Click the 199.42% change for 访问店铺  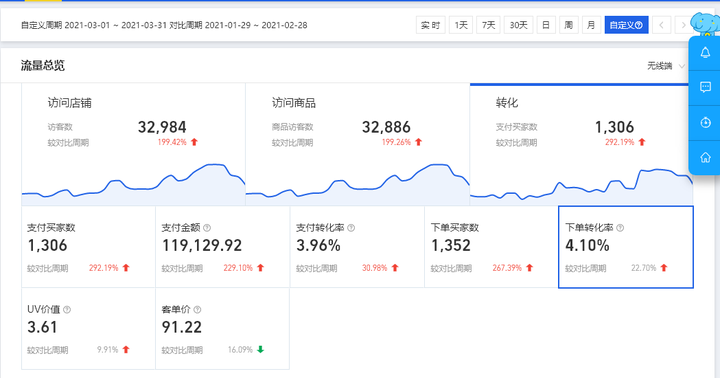click(172, 142)
